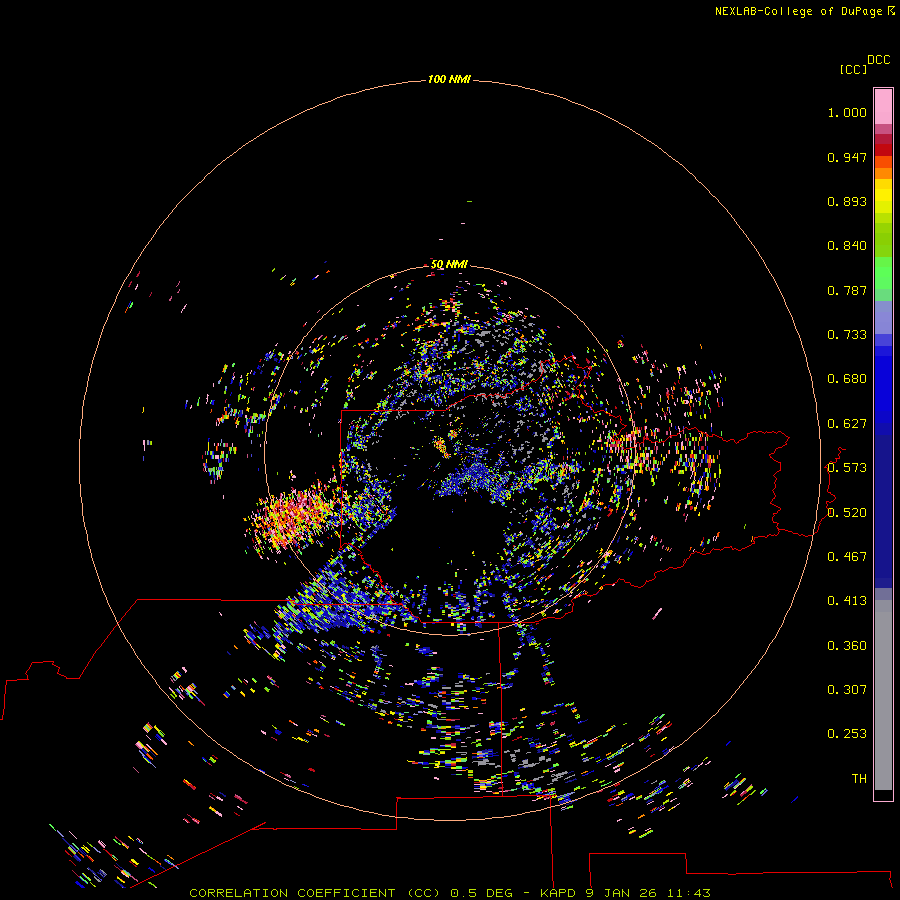This screenshot has height=900, width=900.
Task: Pick the bright green swatch in color bar
Action: pos(883,273)
